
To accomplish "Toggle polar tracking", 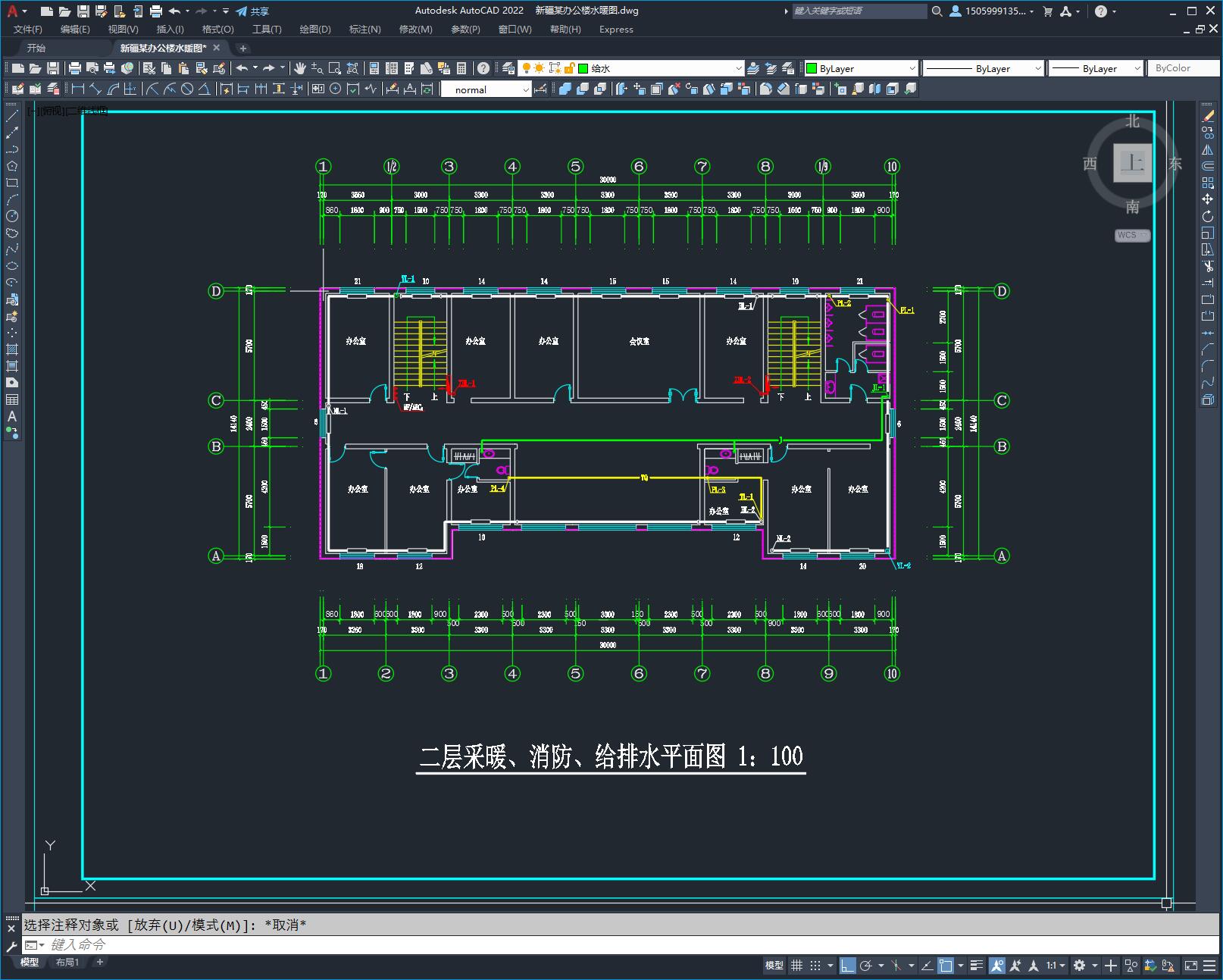I will point(865,965).
